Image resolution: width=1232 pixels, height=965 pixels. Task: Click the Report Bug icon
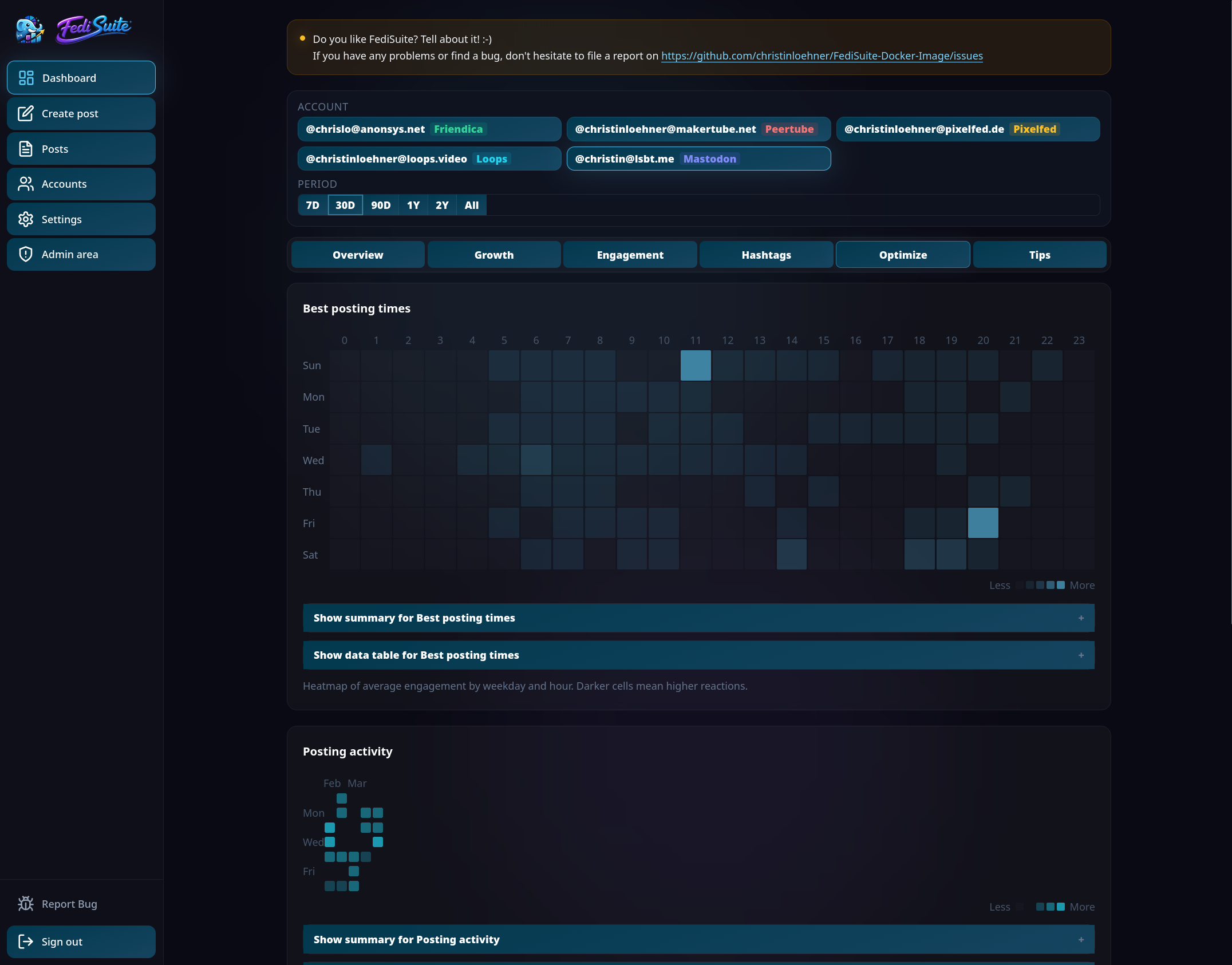[x=26, y=903]
